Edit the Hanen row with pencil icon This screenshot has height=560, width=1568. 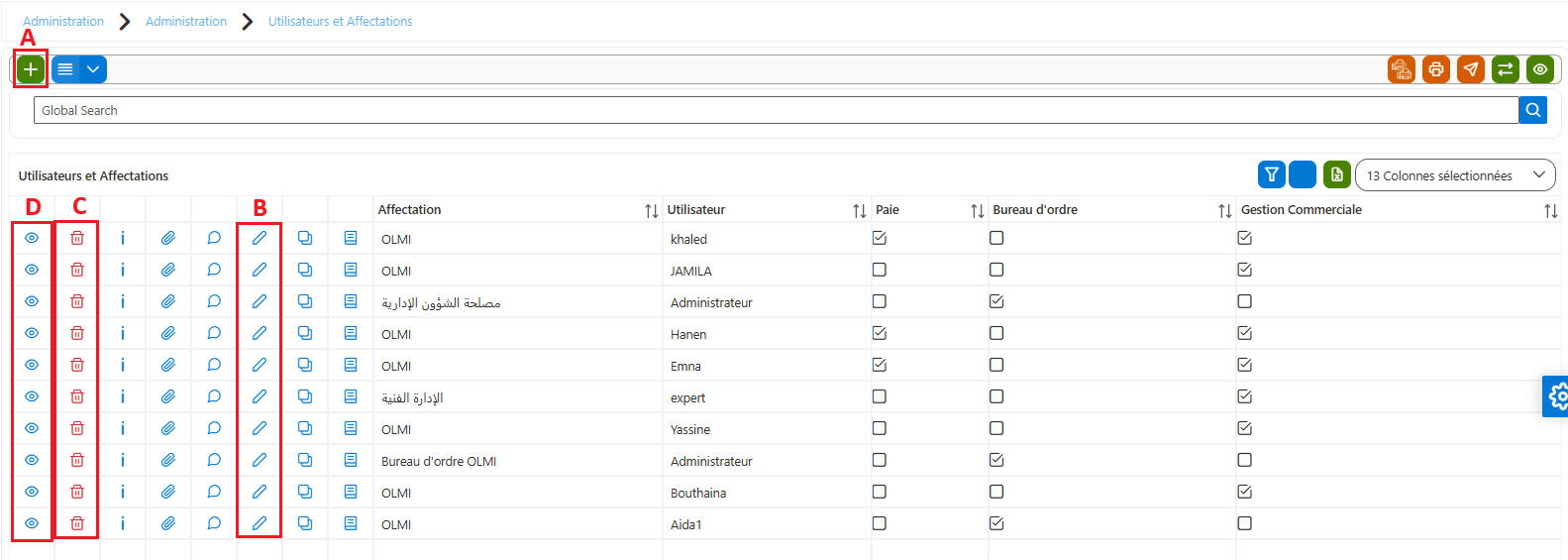(x=260, y=333)
